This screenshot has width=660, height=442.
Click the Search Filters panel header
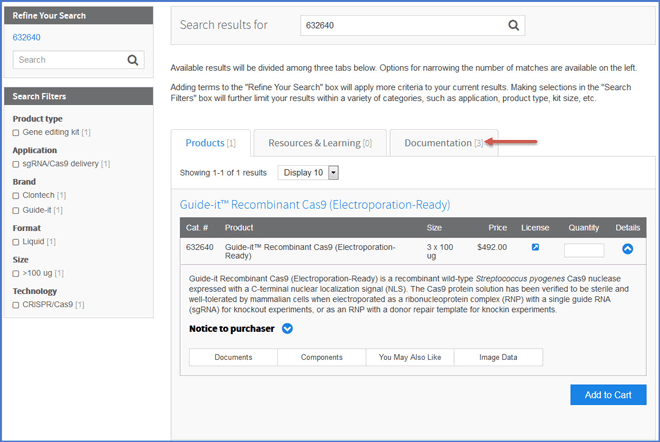[x=79, y=96]
